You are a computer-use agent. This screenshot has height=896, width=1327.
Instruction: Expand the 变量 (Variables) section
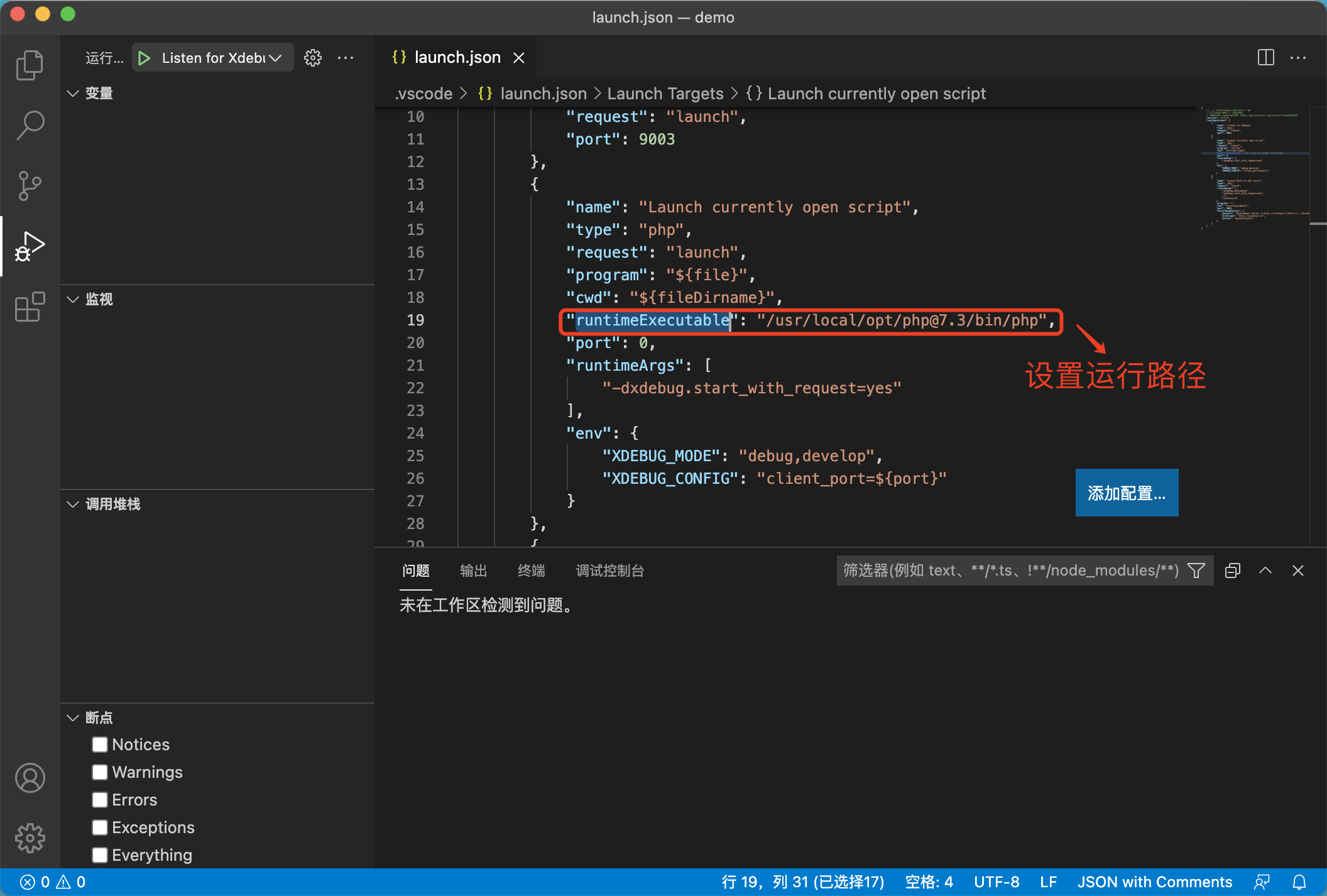click(97, 93)
